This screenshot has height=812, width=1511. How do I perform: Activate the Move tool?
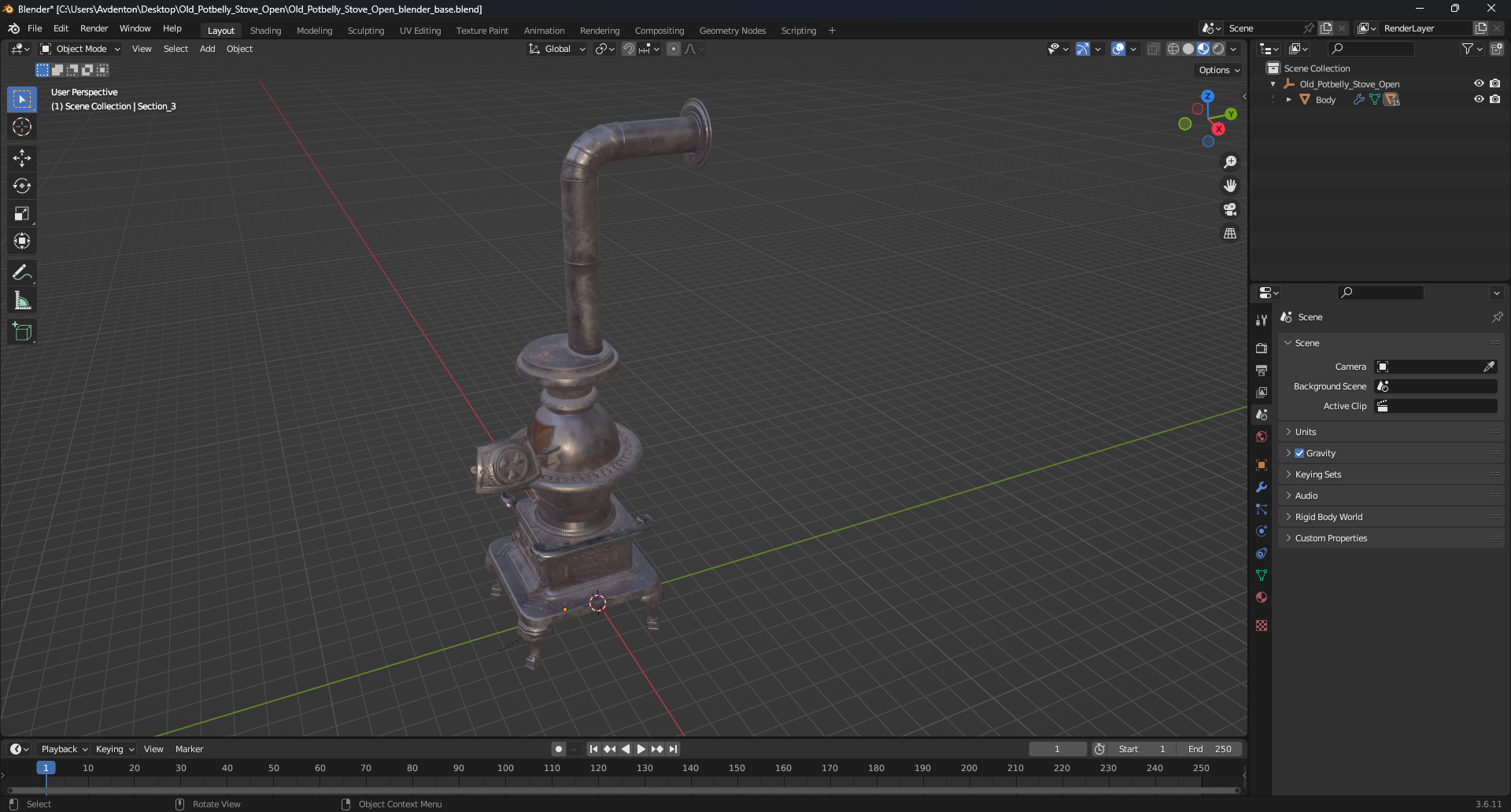pyautogui.click(x=22, y=158)
